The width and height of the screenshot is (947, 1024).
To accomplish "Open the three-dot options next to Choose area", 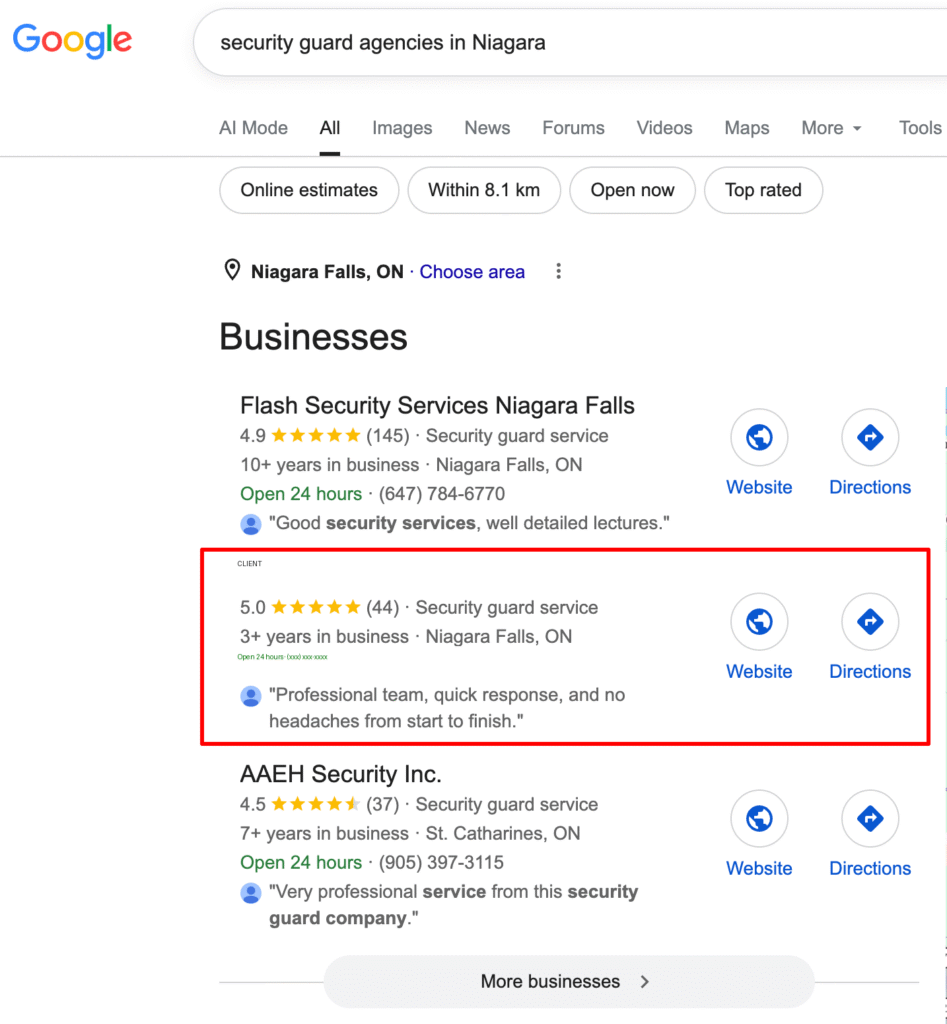I will [x=558, y=271].
